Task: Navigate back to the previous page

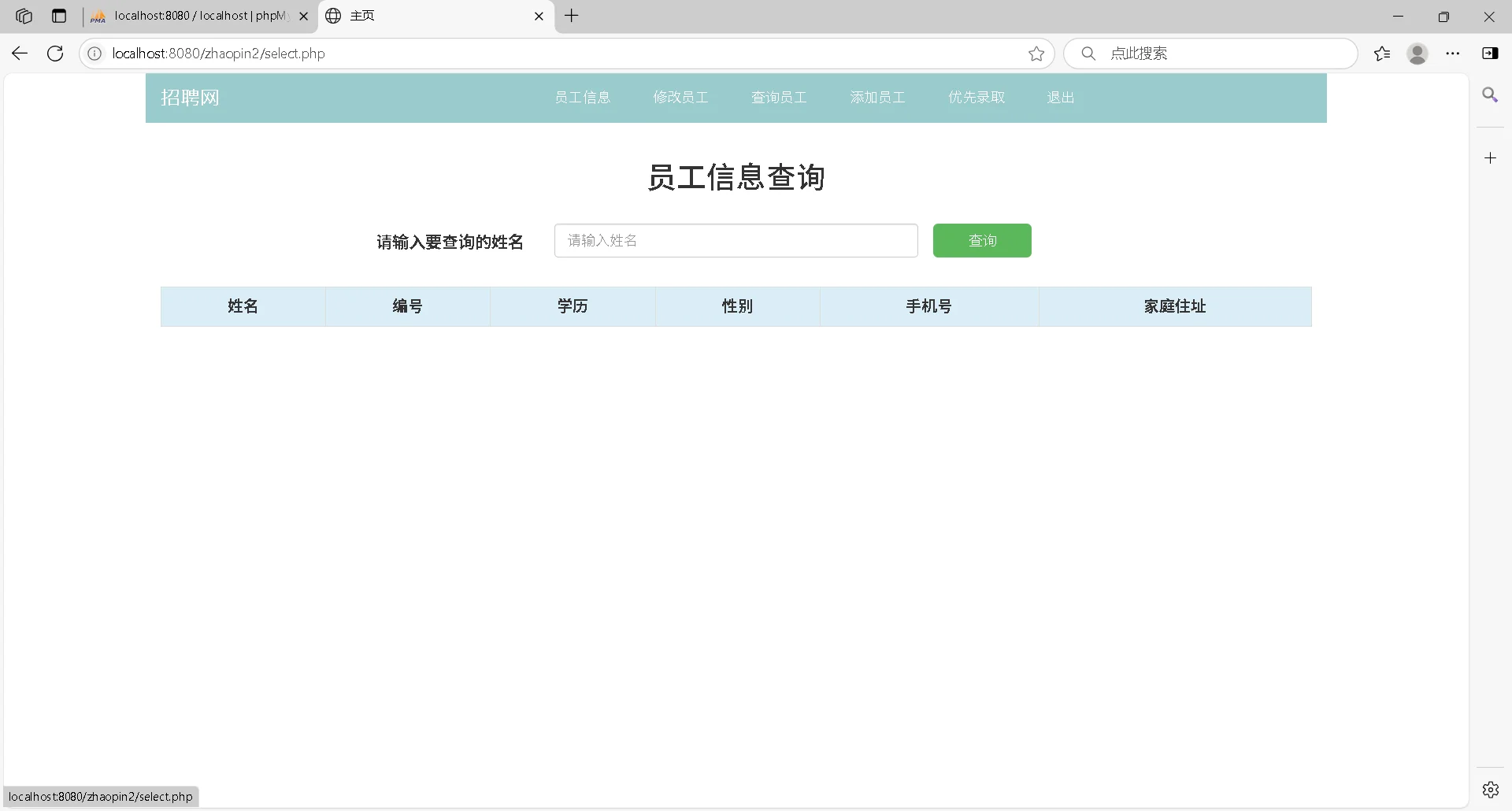Action: pos(19,53)
